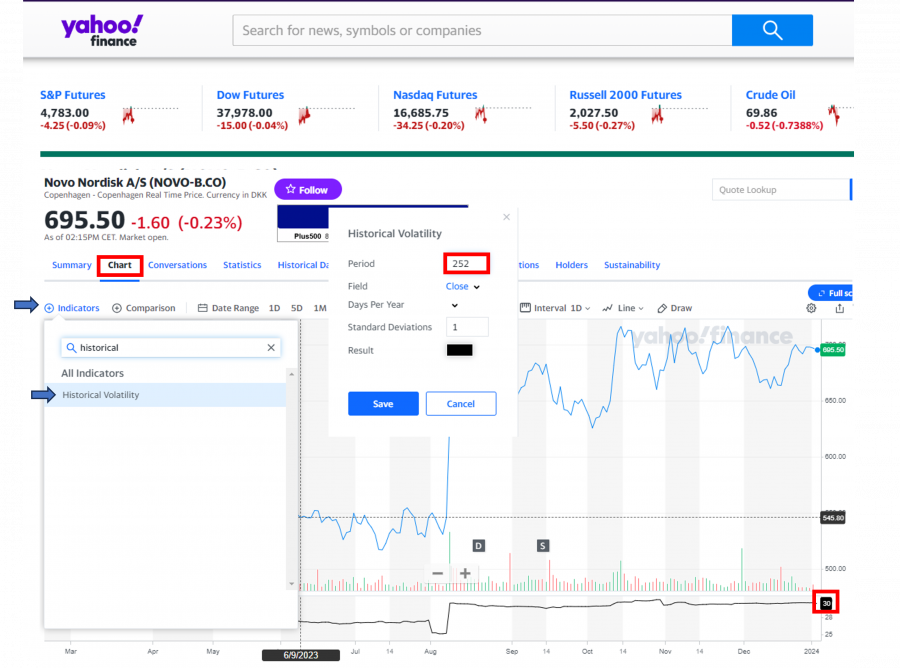Image resolution: width=900 pixels, height=668 pixels.
Task: Click the 695.50 price label on chart
Action: pyautogui.click(x=833, y=349)
